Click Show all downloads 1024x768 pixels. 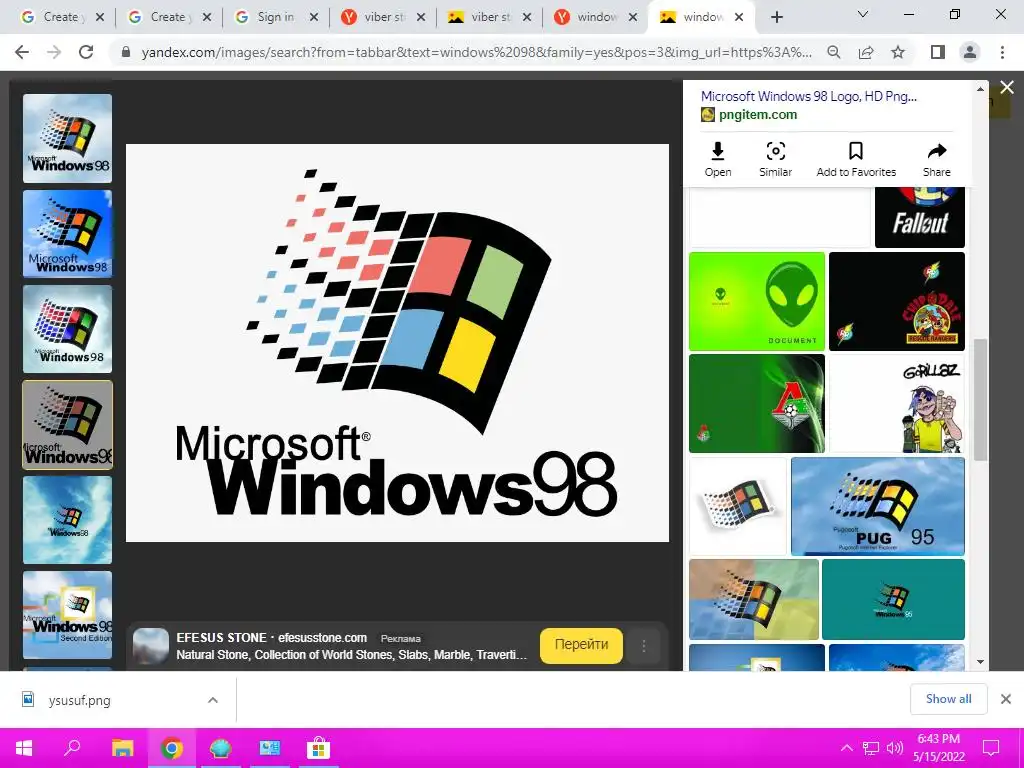948,699
